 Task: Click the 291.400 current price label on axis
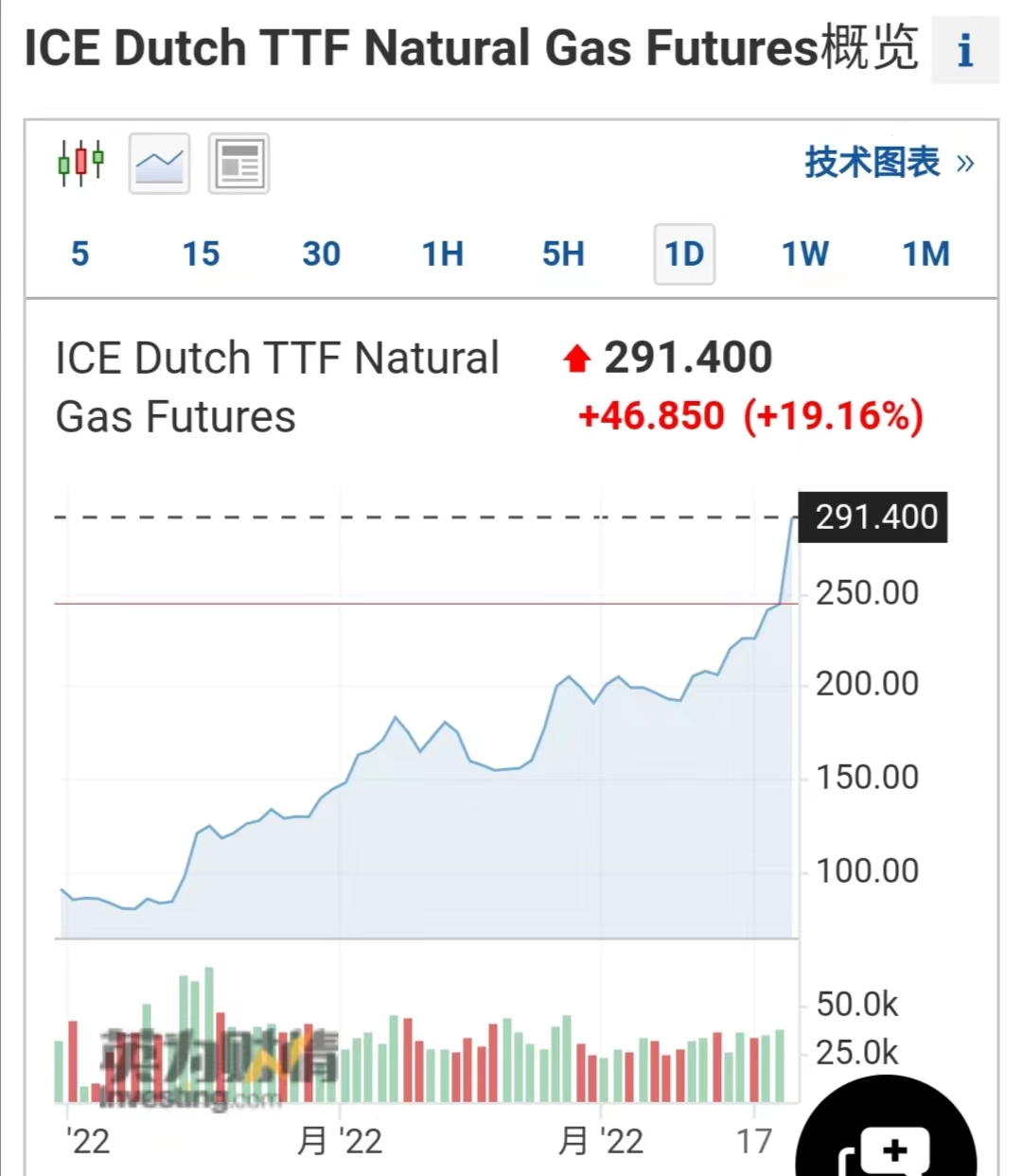click(873, 518)
